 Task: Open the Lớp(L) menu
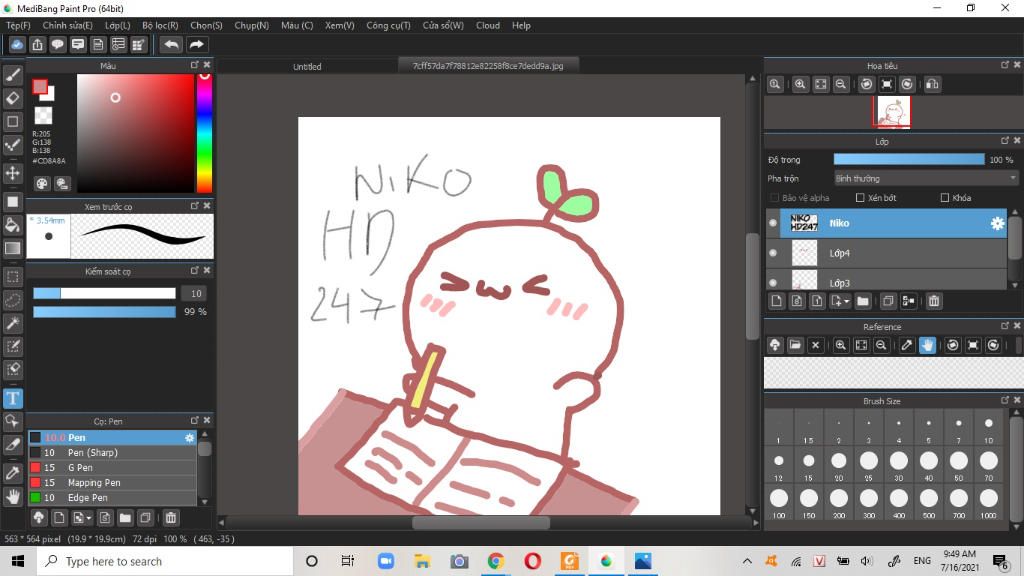[x=118, y=25]
